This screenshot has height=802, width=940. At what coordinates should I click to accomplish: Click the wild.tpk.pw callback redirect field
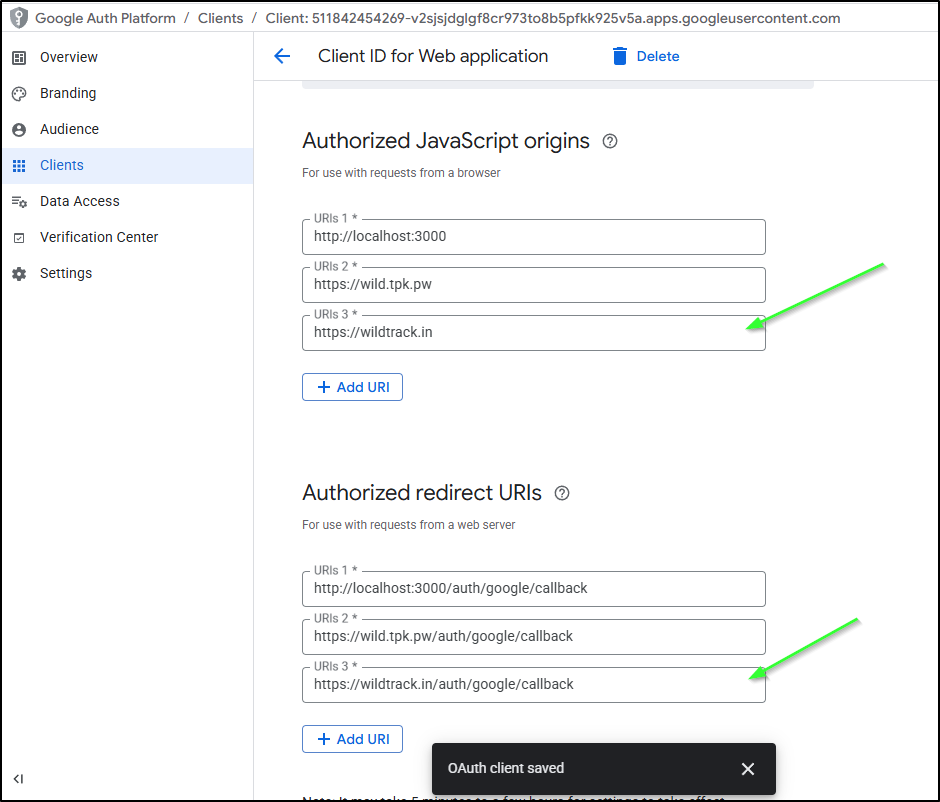pos(533,637)
